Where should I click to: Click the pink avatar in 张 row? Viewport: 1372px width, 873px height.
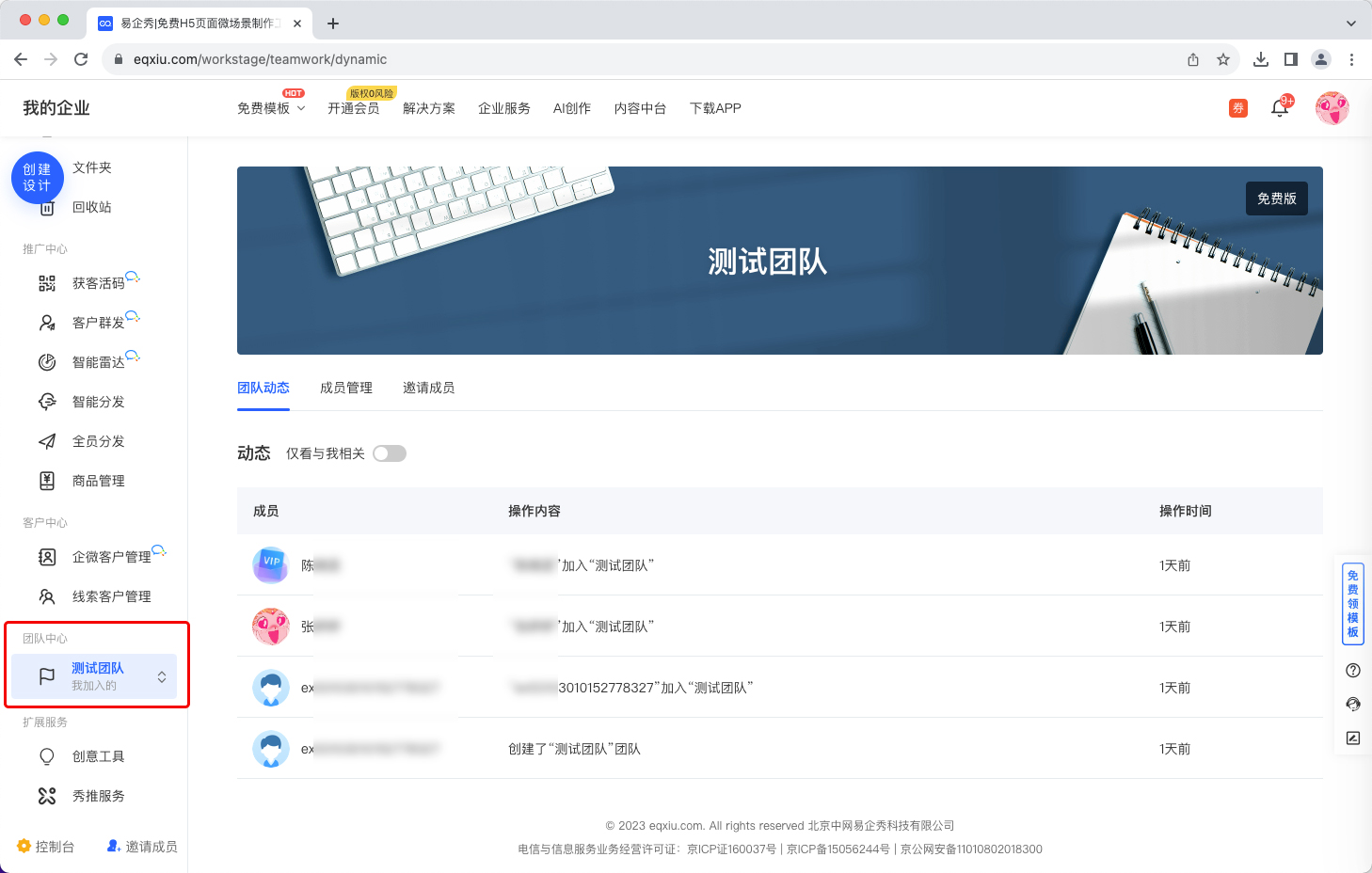click(271, 627)
